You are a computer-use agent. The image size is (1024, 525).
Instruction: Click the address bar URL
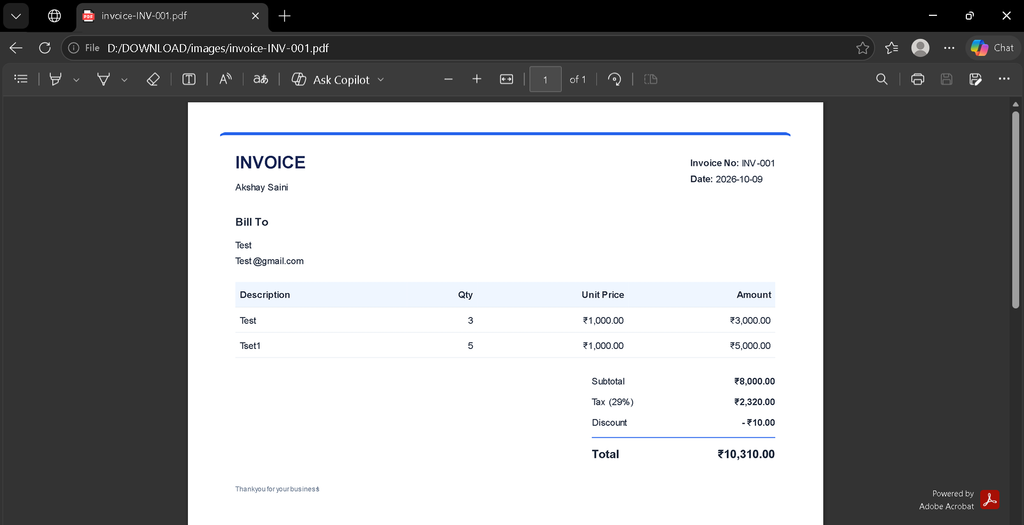(218, 48)
